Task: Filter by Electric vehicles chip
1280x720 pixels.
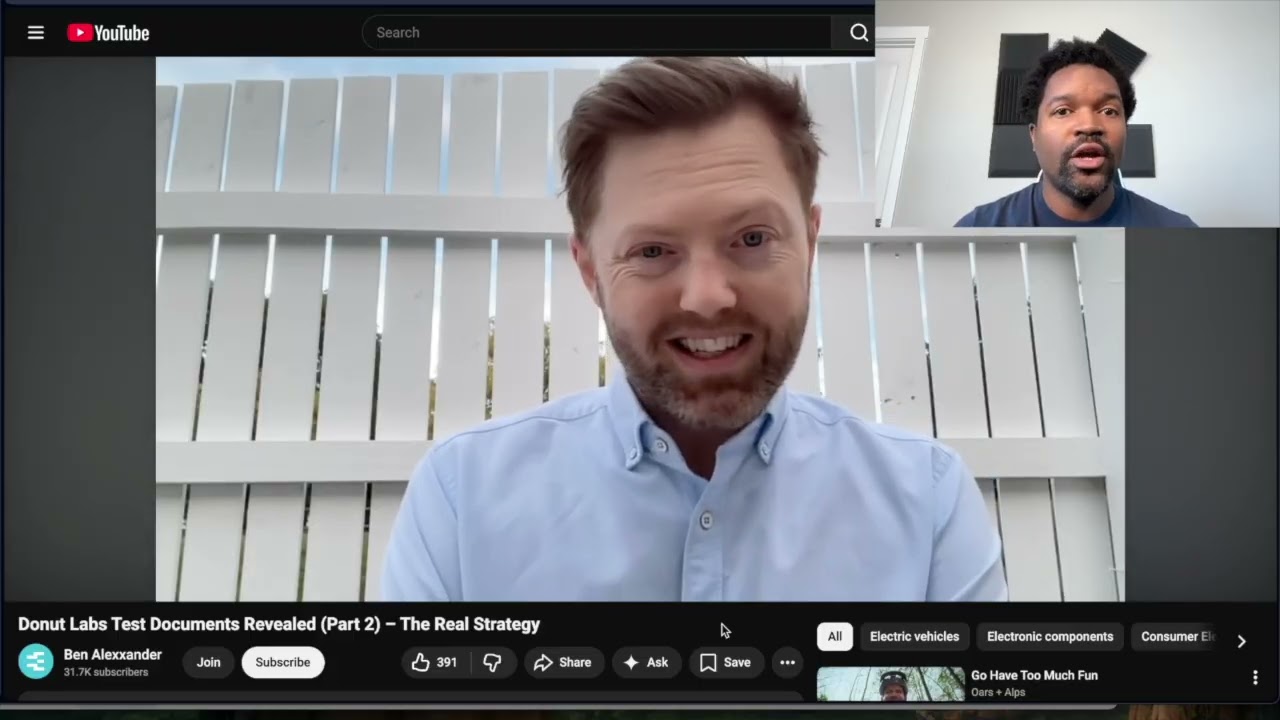Action: (914, 636)
